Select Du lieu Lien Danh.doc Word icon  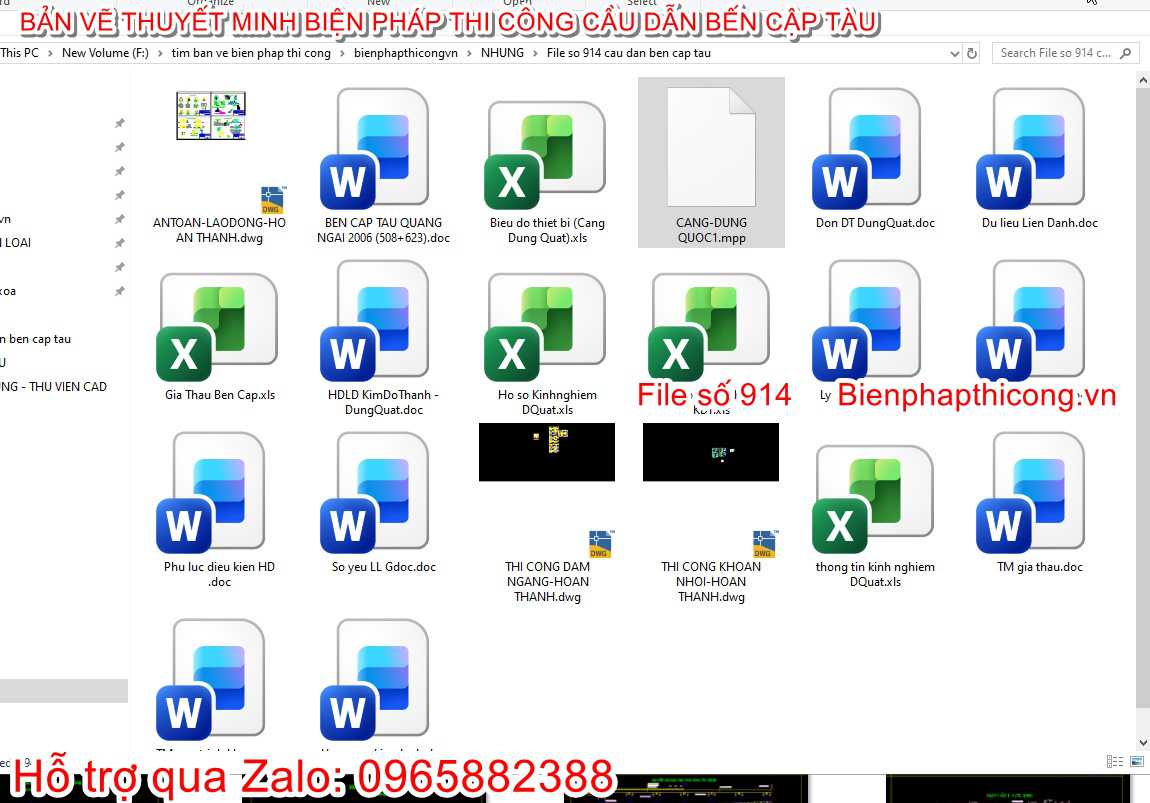pyautogui.click(x=1031, y=149)
